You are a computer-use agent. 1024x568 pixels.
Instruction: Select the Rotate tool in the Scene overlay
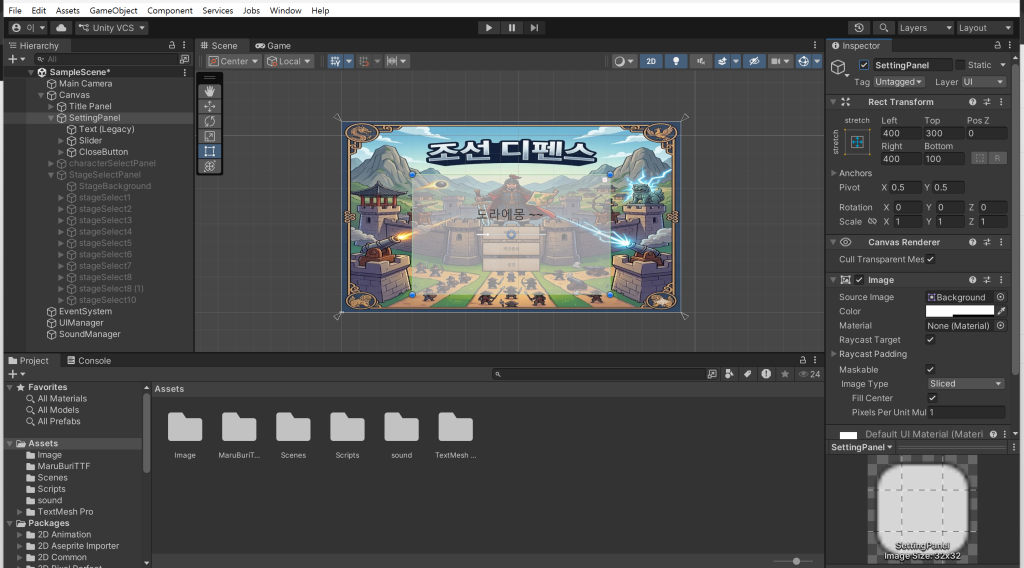pyautogui.click(x=209, y=121)
